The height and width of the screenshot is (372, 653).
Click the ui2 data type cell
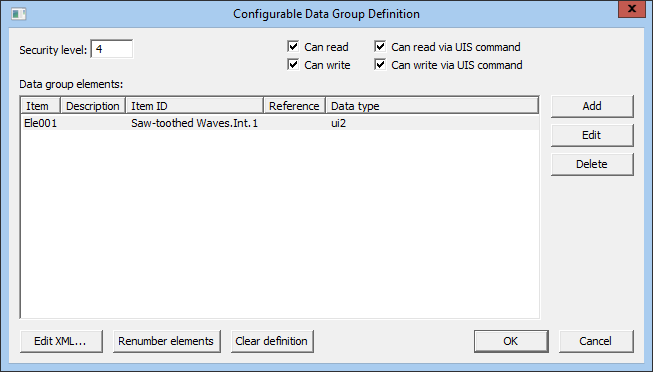pos(338,123)
